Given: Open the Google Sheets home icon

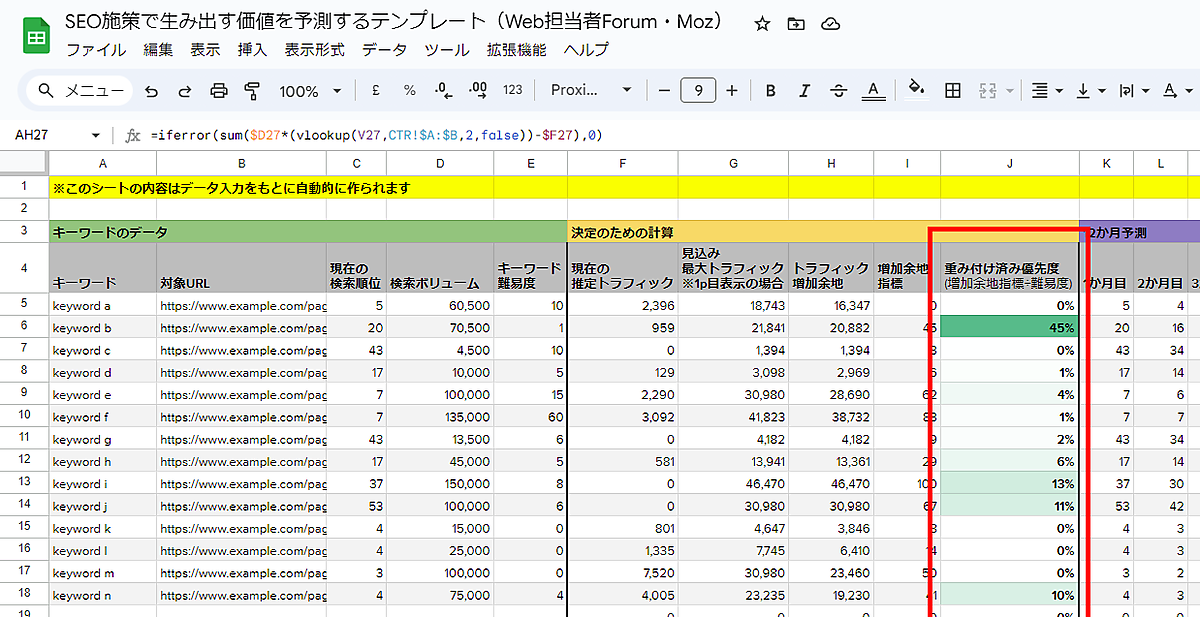Looking at the screenshot, I should coord(37,36).
